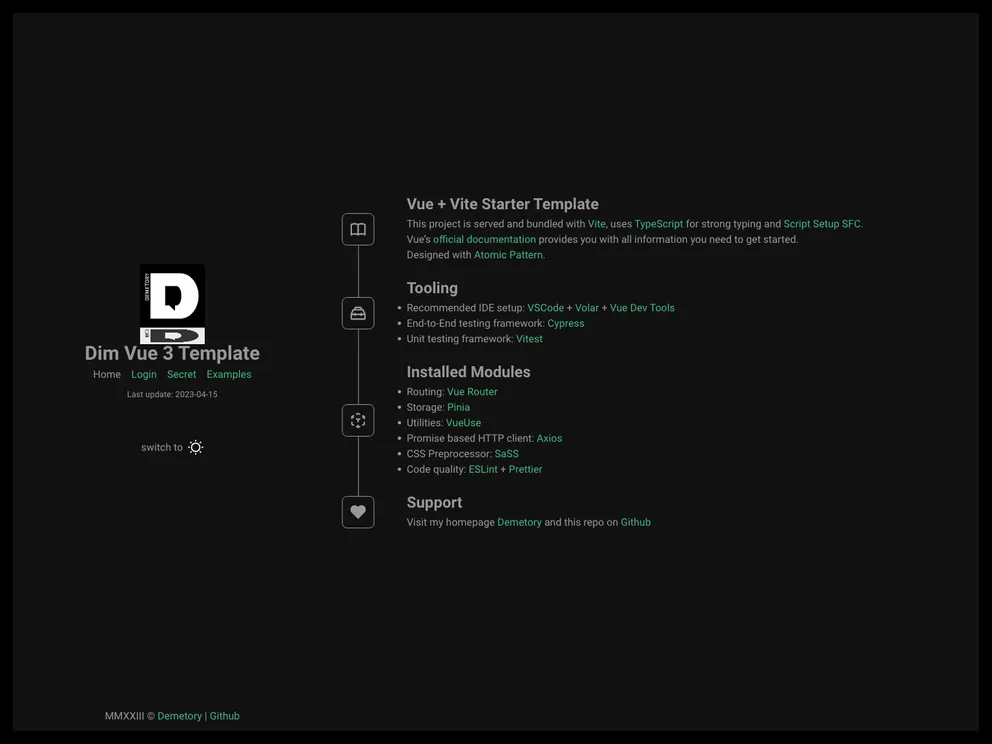The height and width of the screenshot is (744, 992).
Task: Click the Axios HTTP client link
Action: click(549, 438)
